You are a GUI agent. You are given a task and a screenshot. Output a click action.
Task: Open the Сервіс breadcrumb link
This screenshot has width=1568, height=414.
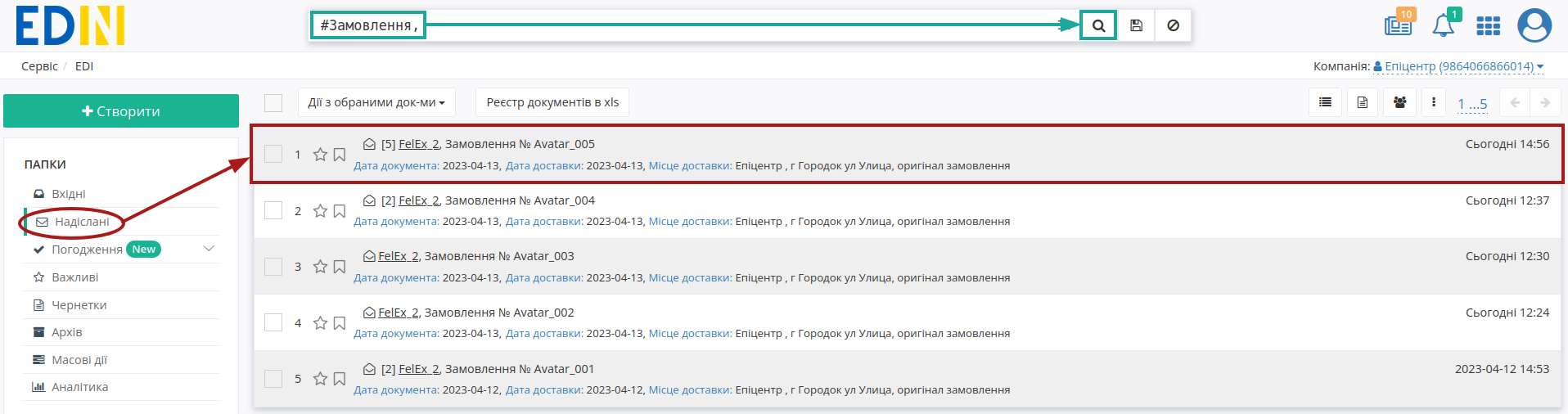click(x=39, y=66)
